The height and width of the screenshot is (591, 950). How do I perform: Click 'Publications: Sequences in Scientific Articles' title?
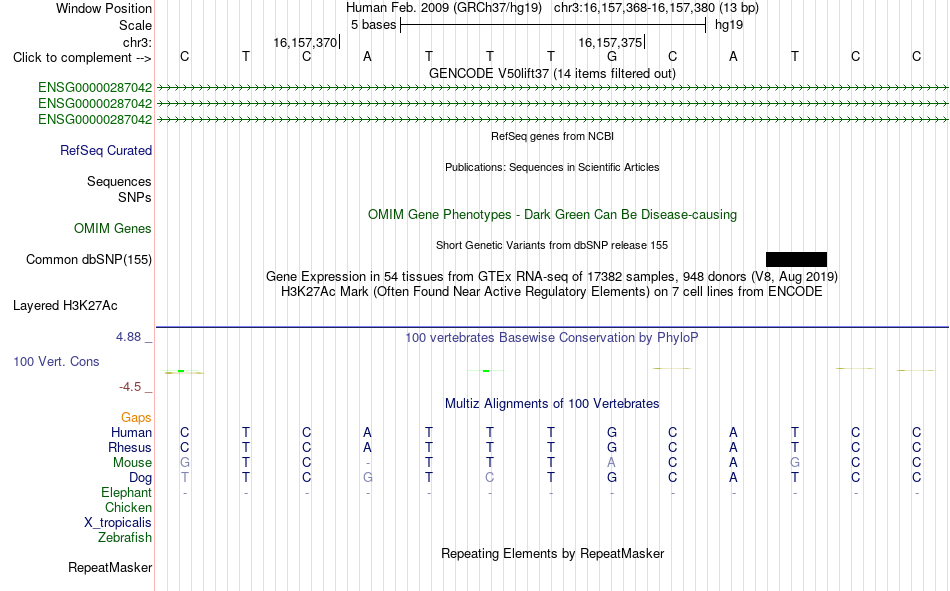552,167
